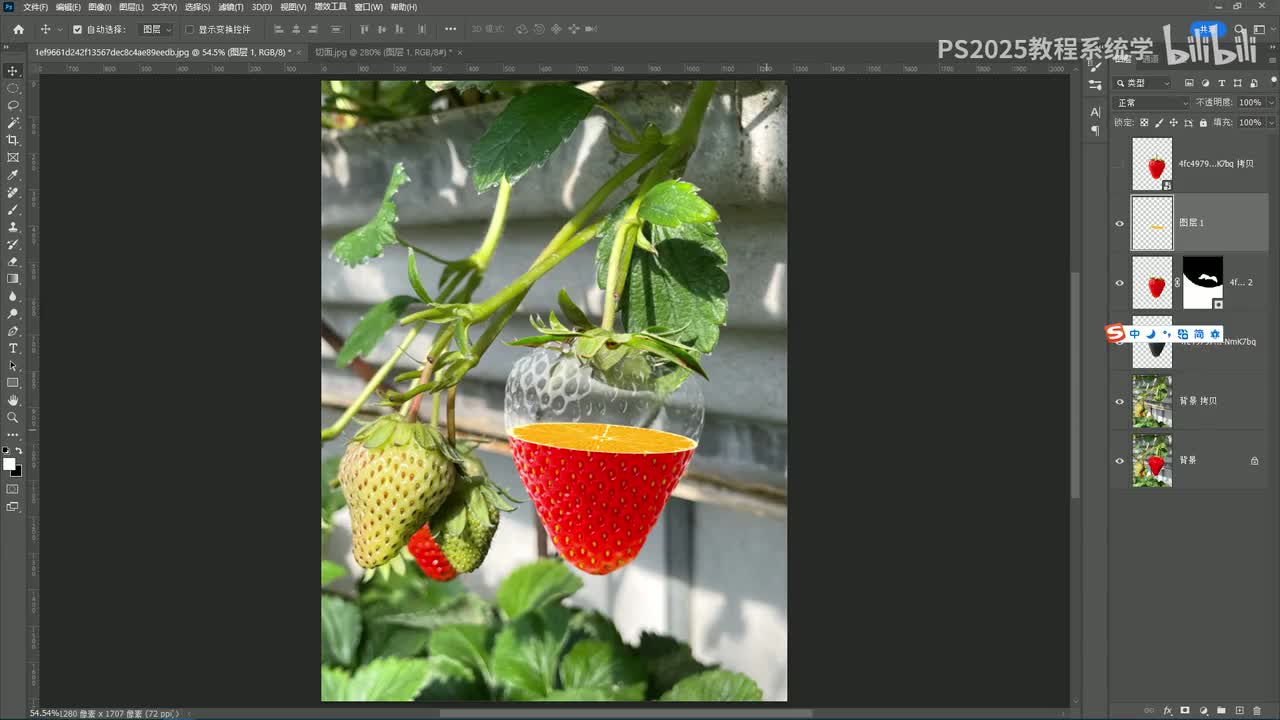The height and width of the screenshot is (720, 1280).
Task: Hide the 背景 拷贝 layer
Action: (1119, 401)
